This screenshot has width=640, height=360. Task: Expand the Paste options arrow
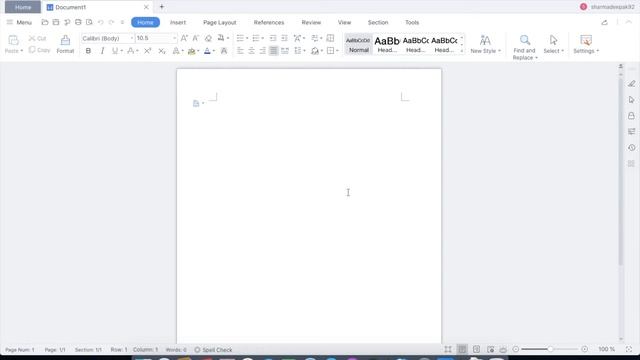[22, 51]
